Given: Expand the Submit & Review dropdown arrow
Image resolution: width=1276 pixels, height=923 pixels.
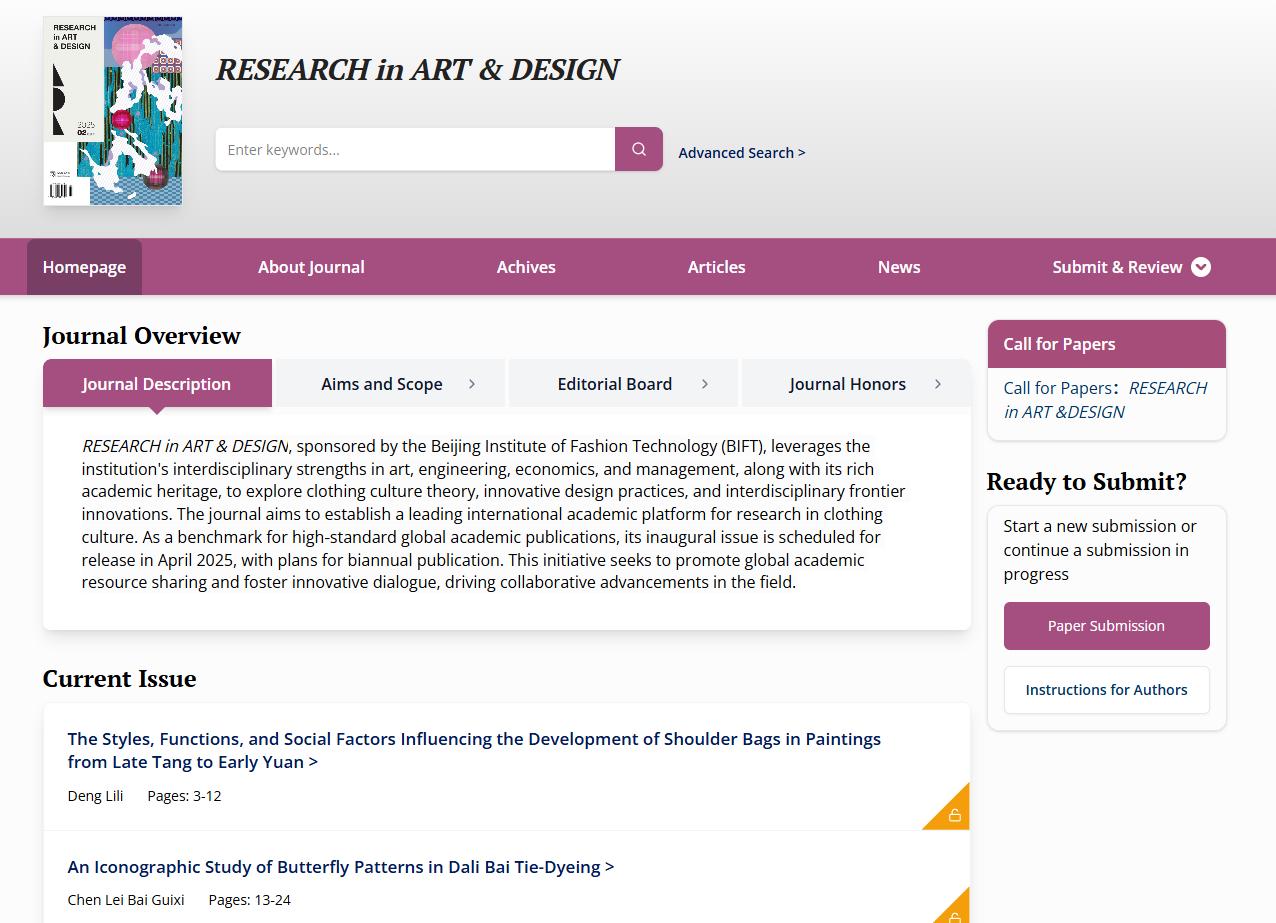Looking at the screenshot, I should pyautogui.click(x=1201, y=267).
